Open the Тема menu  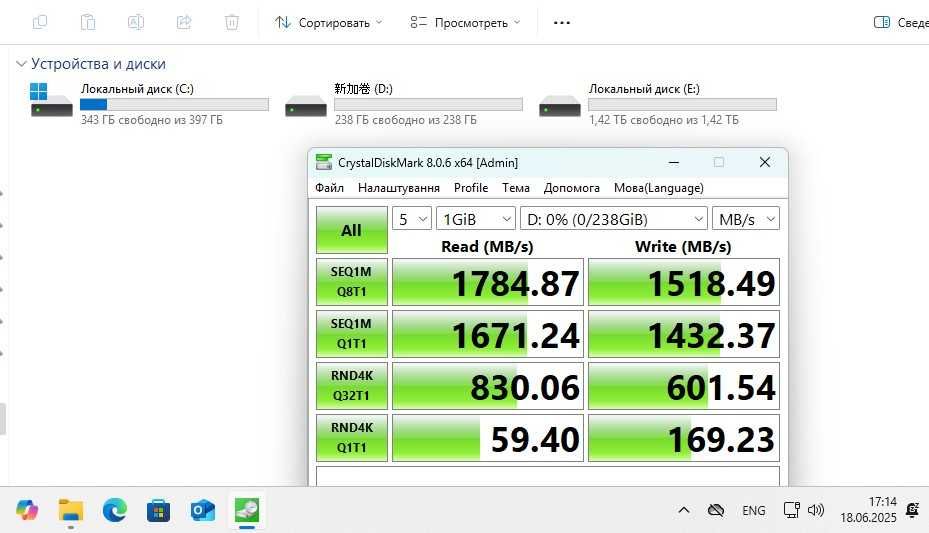516,188
